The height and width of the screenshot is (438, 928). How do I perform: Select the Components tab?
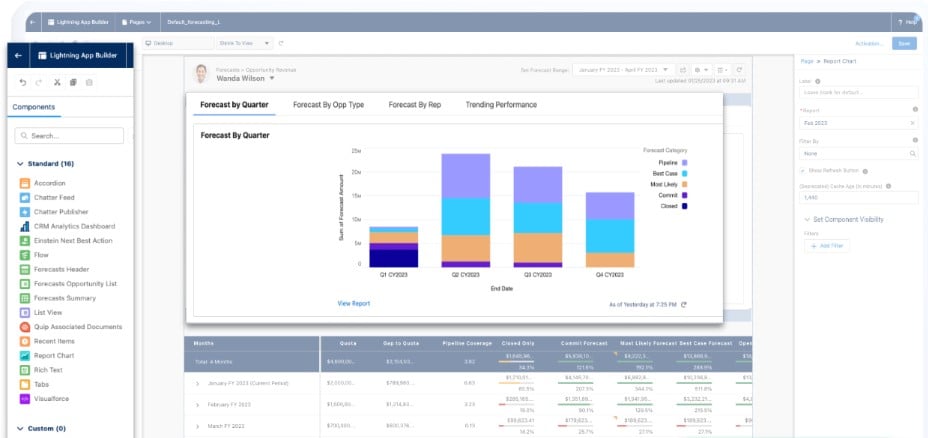pos(34,107)
